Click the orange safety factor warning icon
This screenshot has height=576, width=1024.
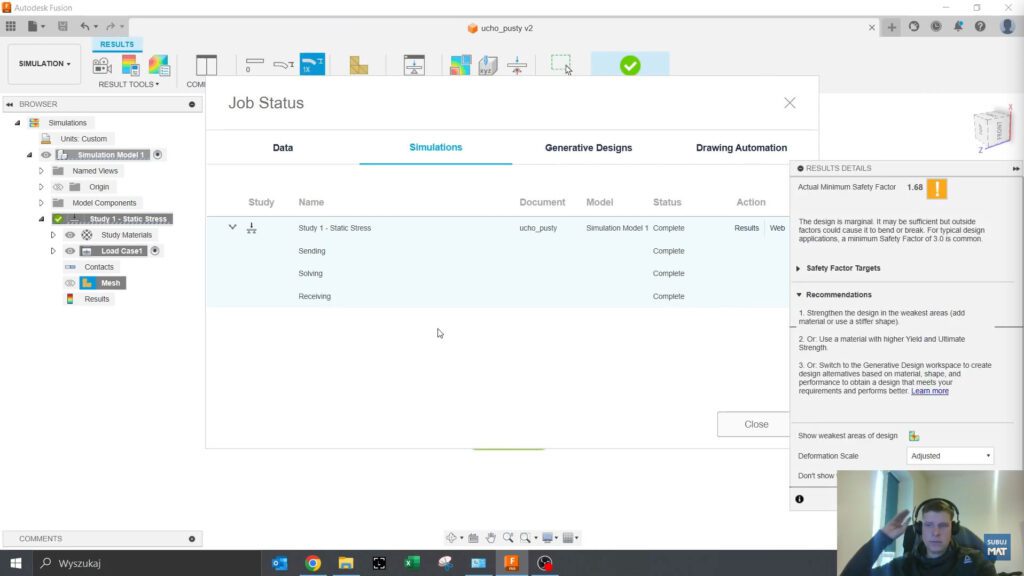pos(936,188)
